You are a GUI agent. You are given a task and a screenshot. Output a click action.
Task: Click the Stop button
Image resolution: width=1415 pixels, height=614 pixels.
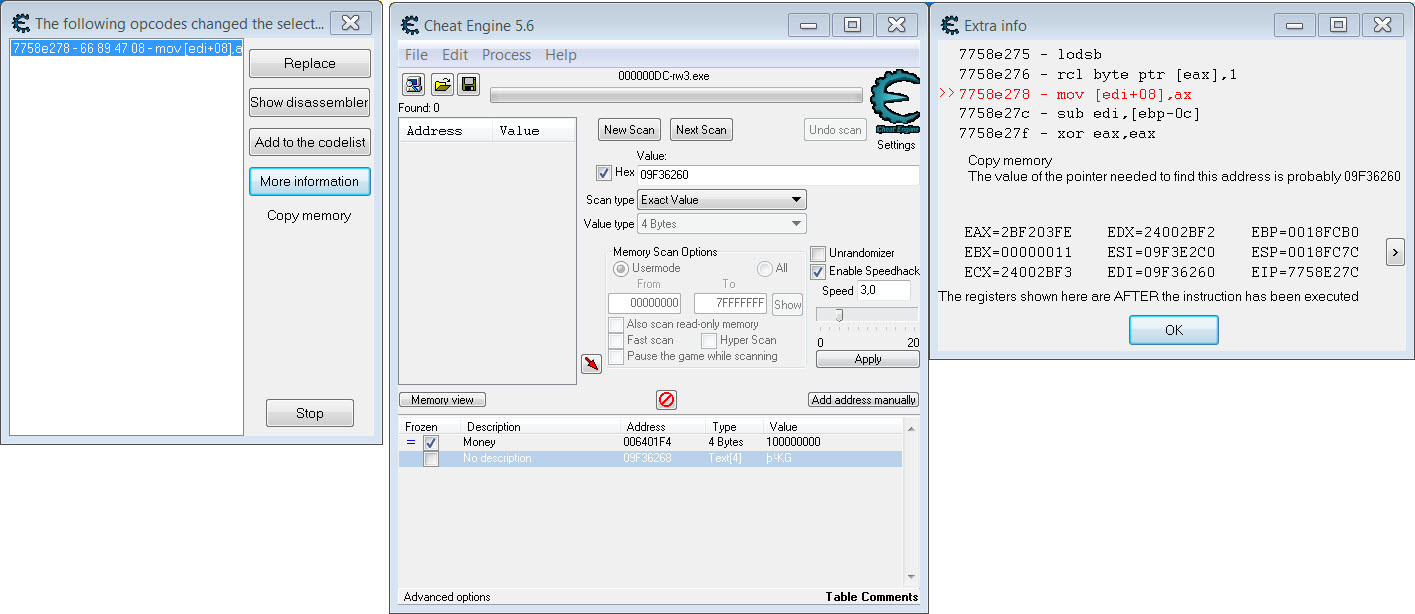click(310, 413)
